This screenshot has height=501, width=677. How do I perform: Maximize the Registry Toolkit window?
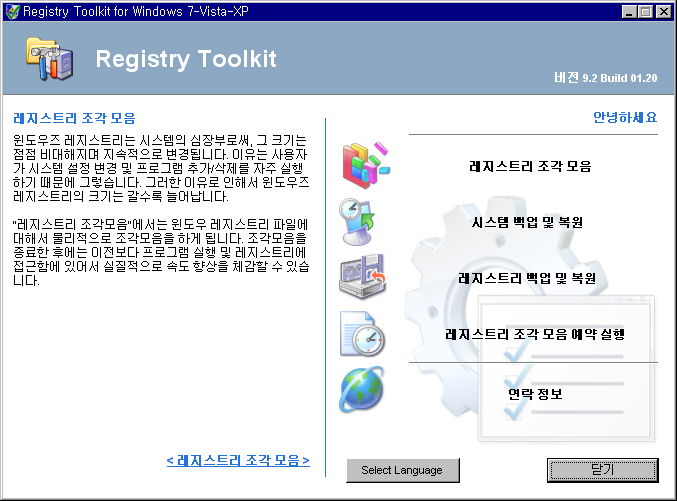click(645, 12)
